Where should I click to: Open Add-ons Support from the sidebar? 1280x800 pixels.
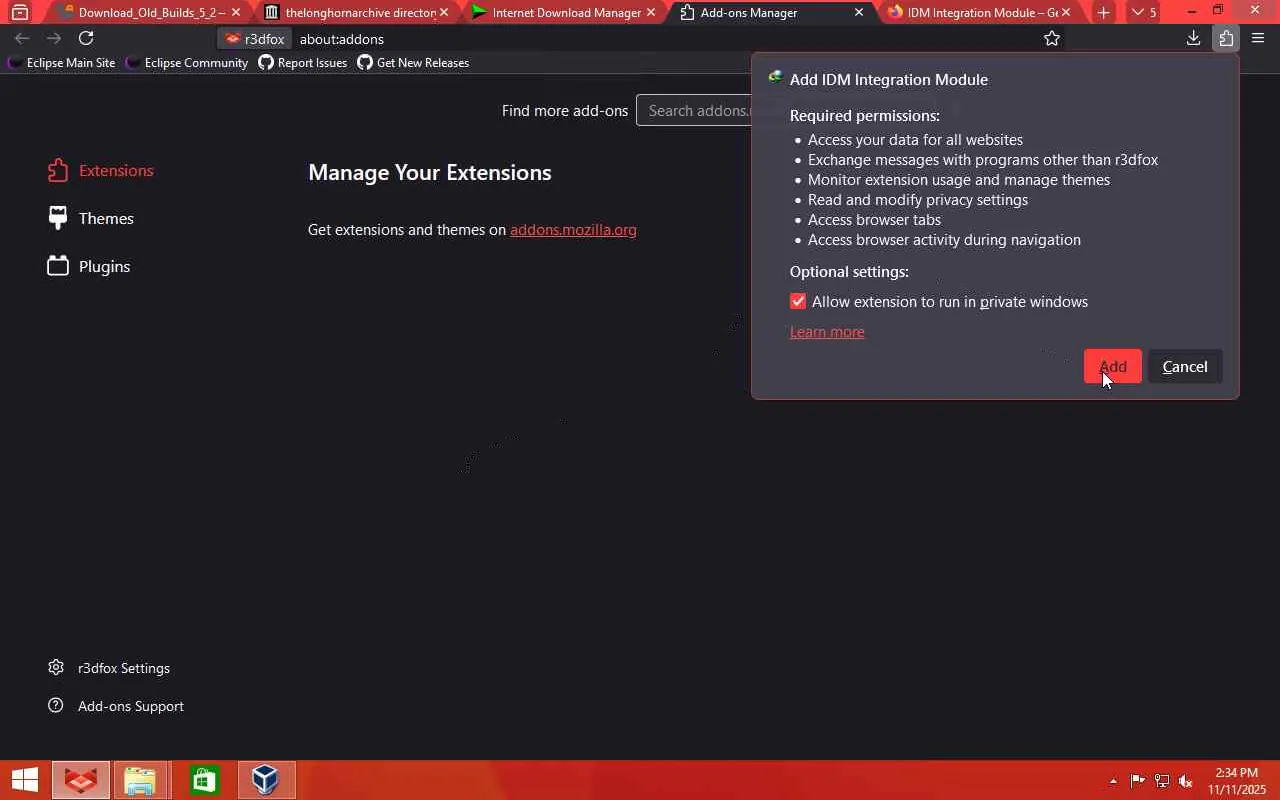(x=116, y=706)
